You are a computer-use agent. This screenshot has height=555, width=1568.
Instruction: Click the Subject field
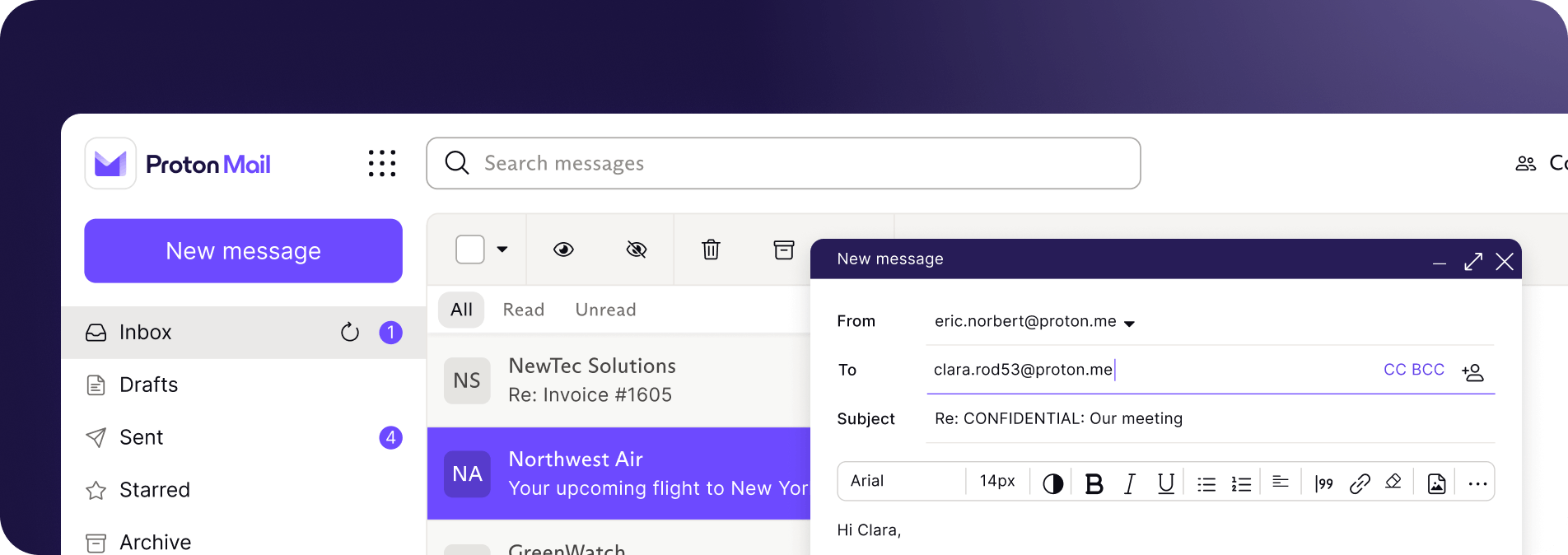[x=1210, y=418]
